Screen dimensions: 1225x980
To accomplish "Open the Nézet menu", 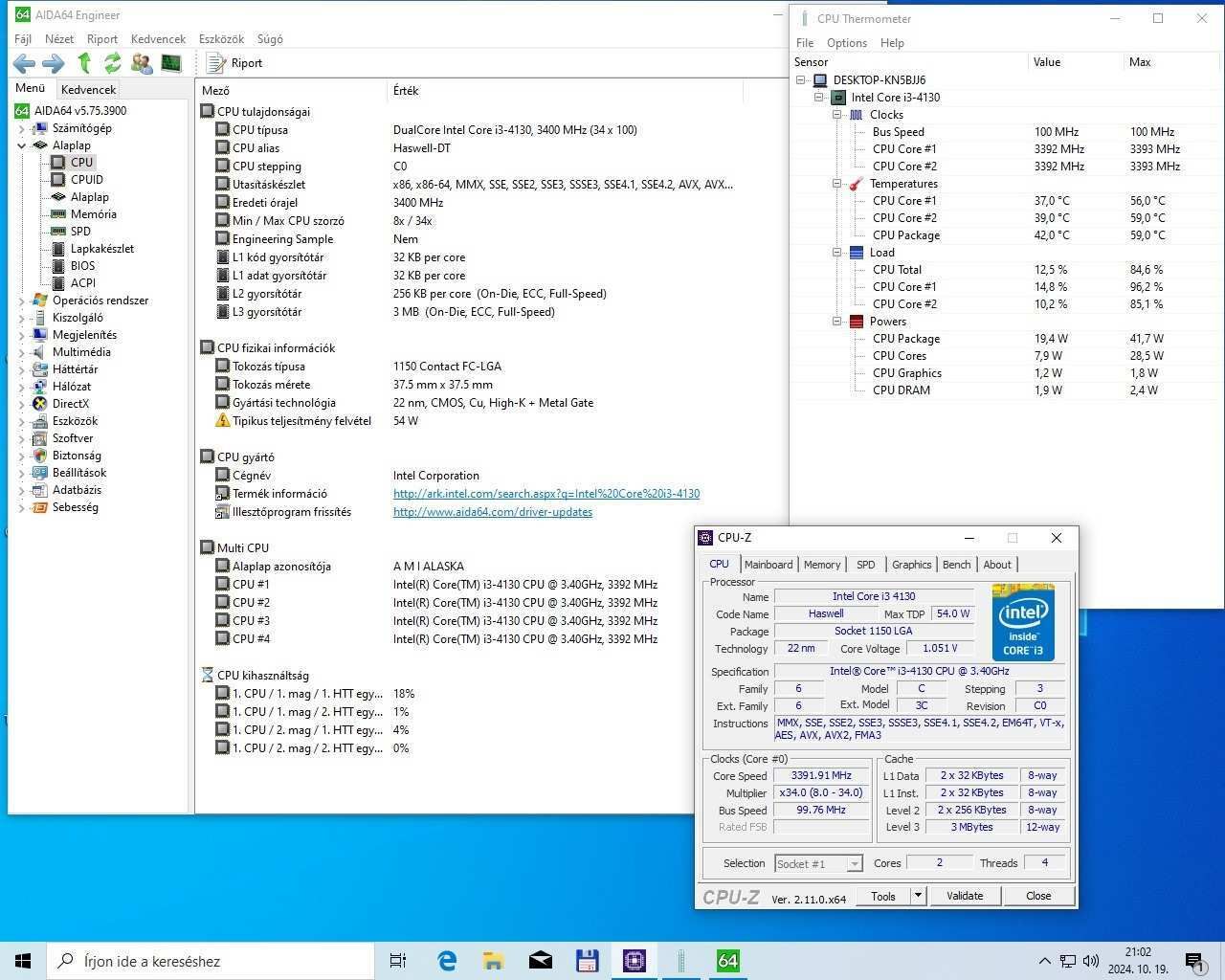I will [59, 39].
